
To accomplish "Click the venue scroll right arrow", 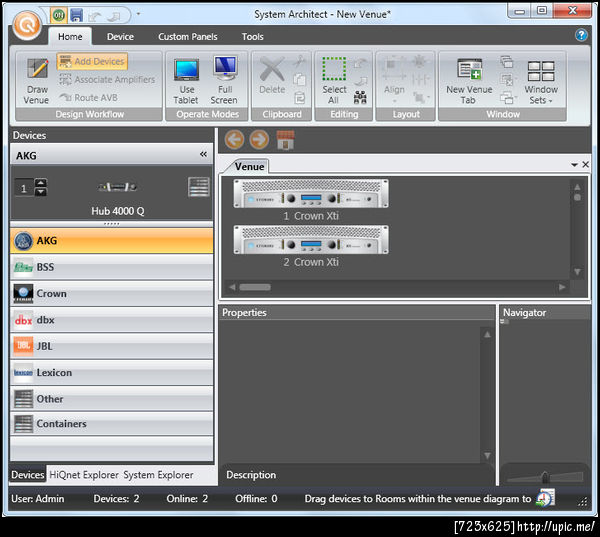I will pyautogui.click(x=562, y=287).
